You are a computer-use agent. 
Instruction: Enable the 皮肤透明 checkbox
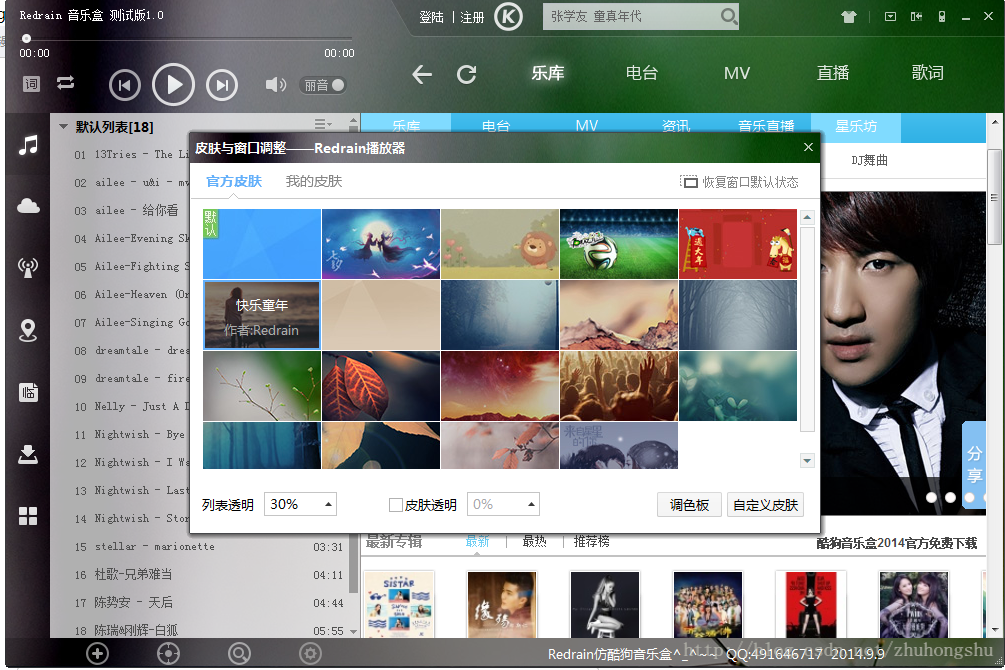395,505
